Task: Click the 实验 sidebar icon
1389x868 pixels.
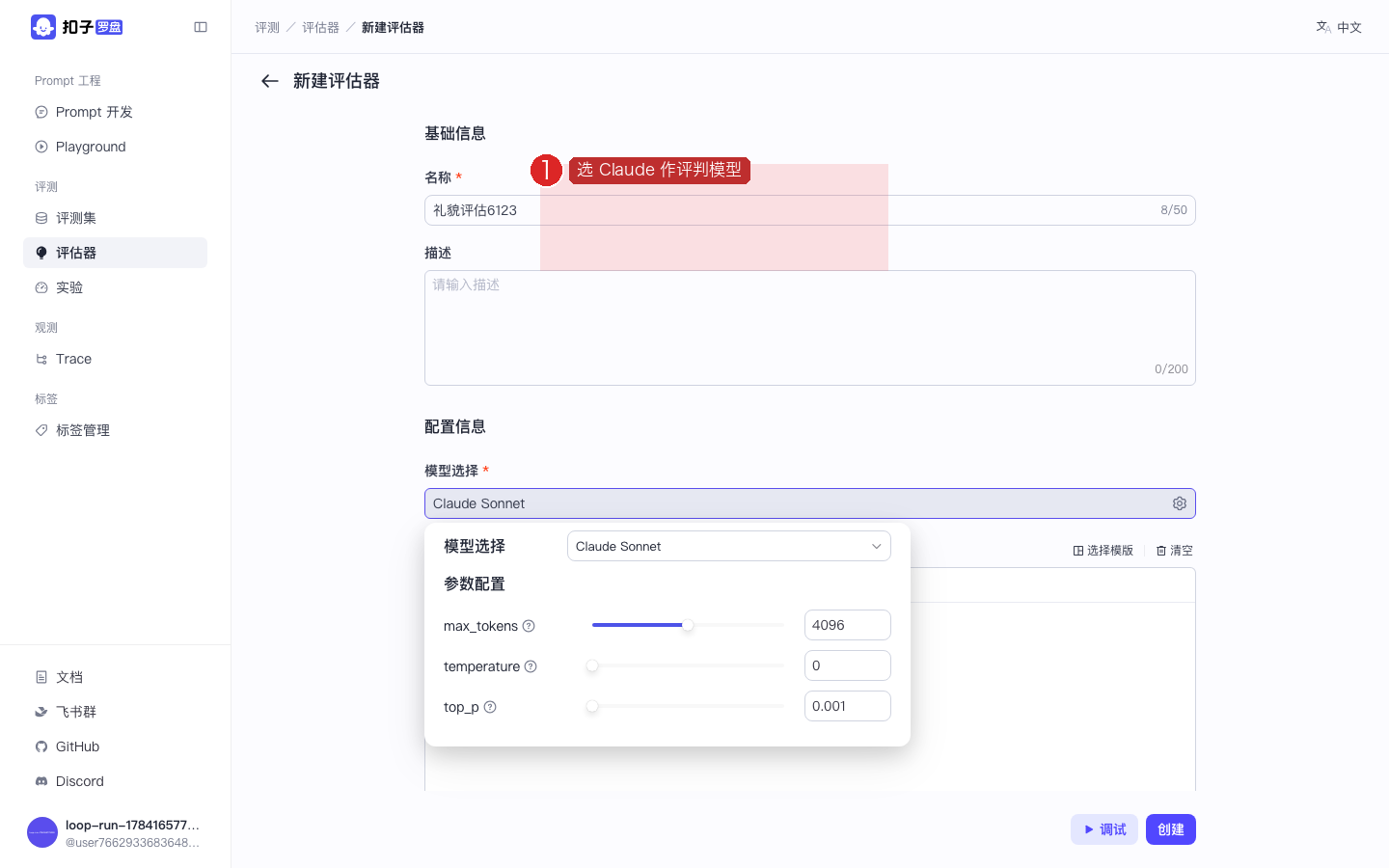Action: coord(41,287)
